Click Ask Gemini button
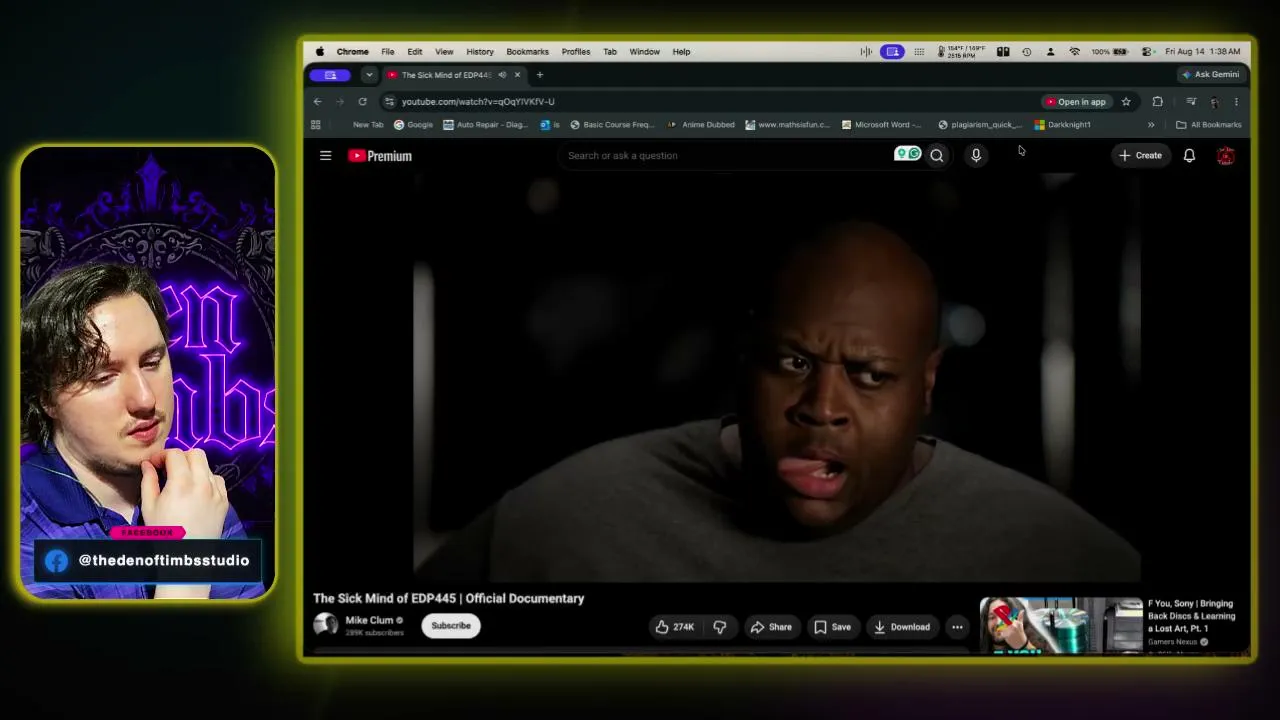Viewport: 1280px width, 720px height. 1210,75
